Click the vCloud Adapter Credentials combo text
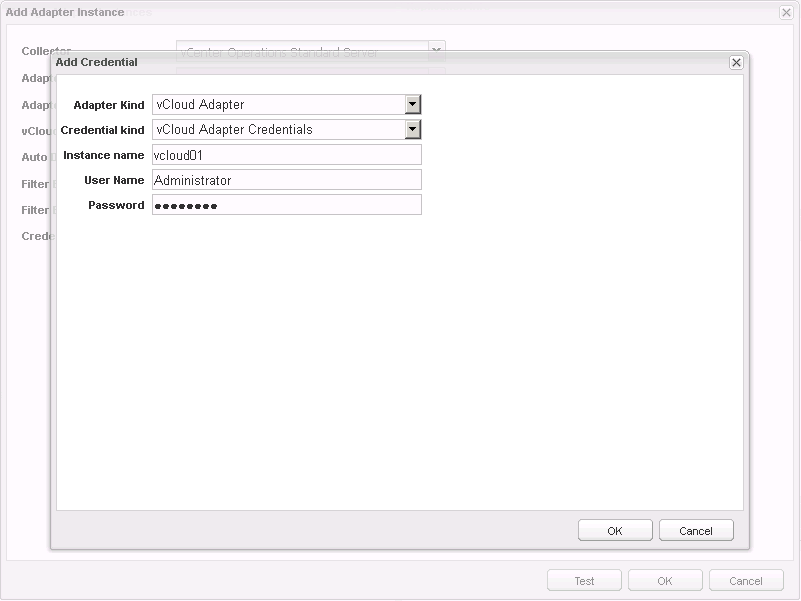 [278, 130]
